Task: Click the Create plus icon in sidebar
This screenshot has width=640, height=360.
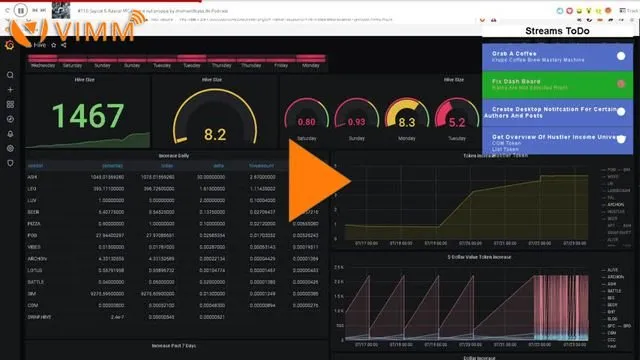Action: pyautogui.click(x=10, y=90)
